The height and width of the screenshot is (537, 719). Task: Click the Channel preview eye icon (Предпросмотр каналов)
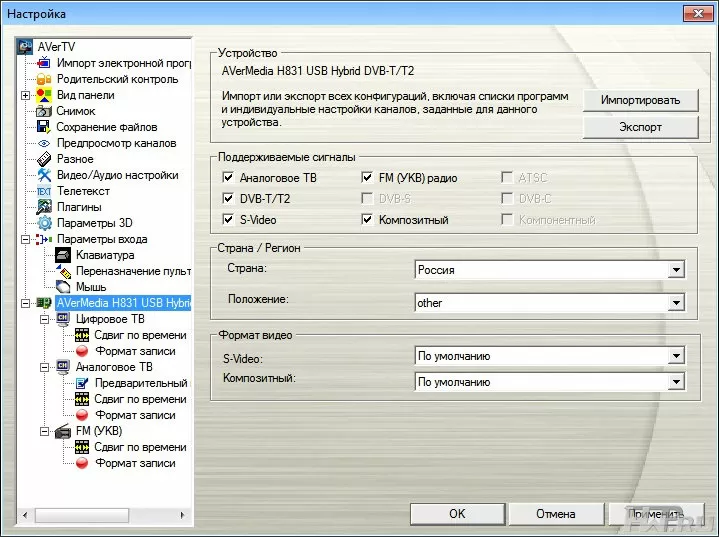43,143
